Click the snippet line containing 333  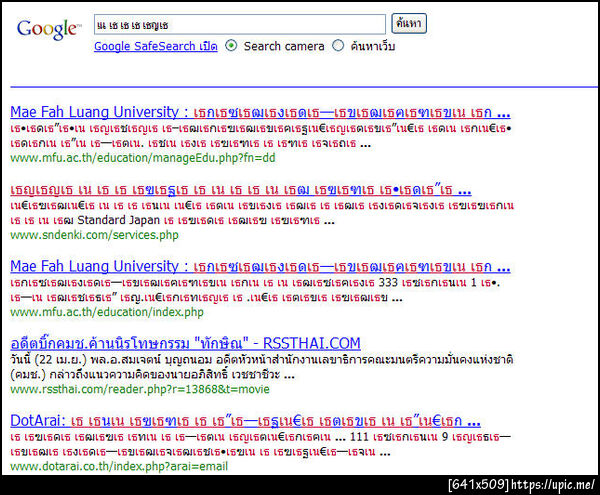click(255, 282)
